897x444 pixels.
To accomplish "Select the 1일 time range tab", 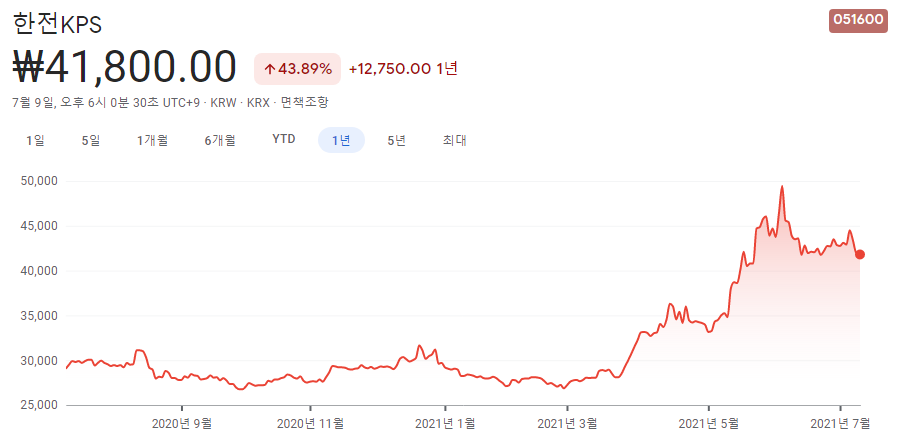I will (x=35, y=140).
